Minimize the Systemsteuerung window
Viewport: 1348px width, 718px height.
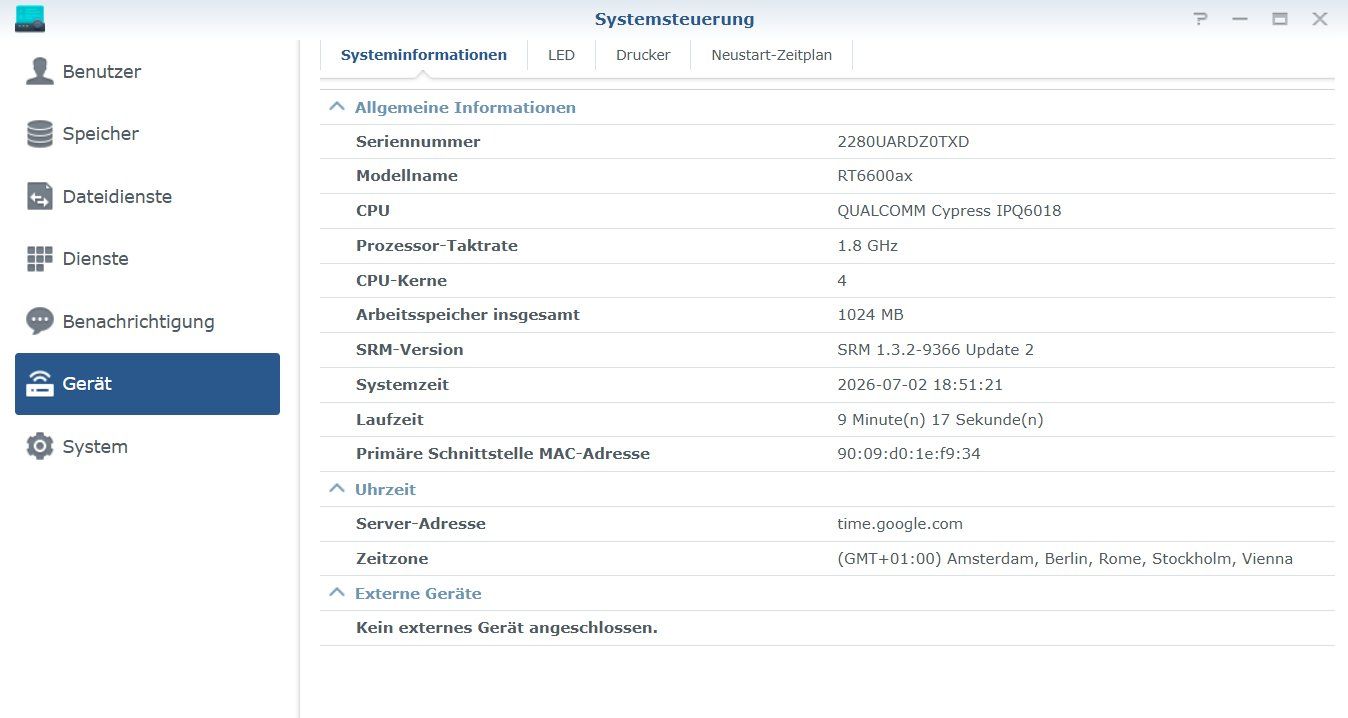[1240, 19]
